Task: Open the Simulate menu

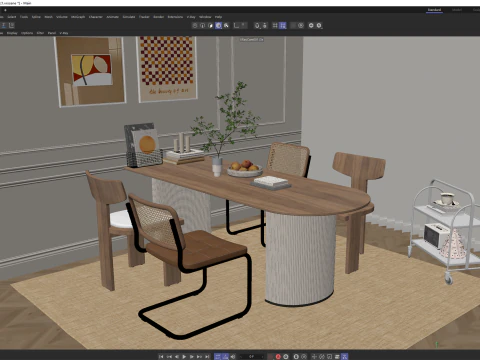Action: 129,17
